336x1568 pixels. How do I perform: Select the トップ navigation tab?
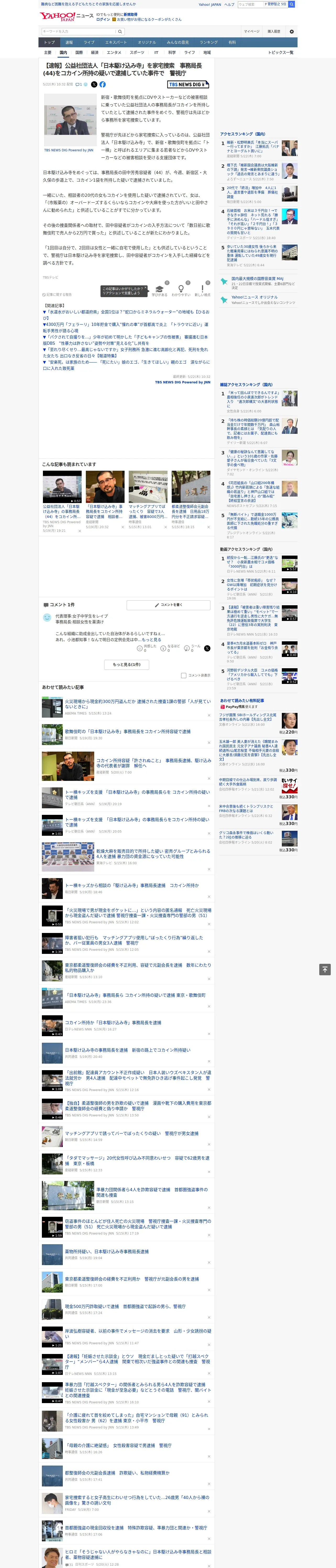49,43
